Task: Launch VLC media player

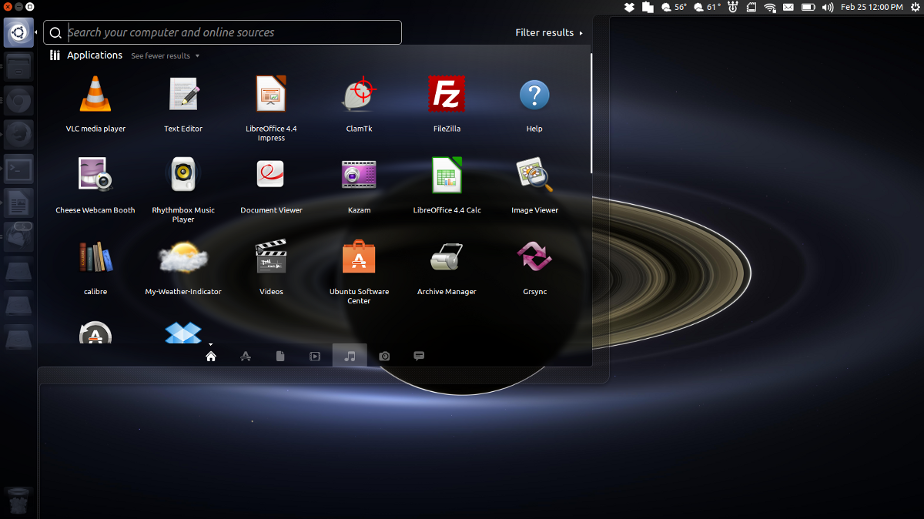Action: tap(95, 104)
